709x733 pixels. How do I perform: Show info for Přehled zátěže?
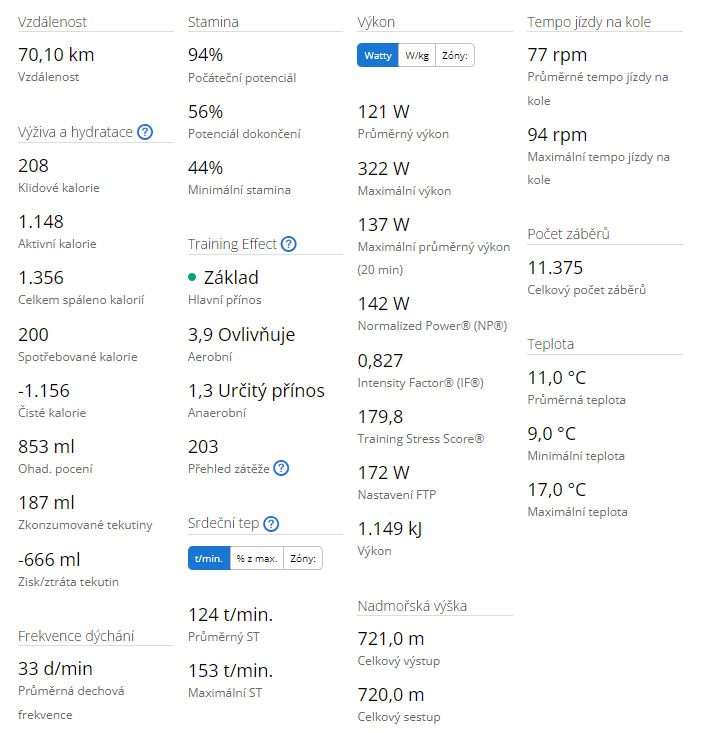(x=281, y=467)
